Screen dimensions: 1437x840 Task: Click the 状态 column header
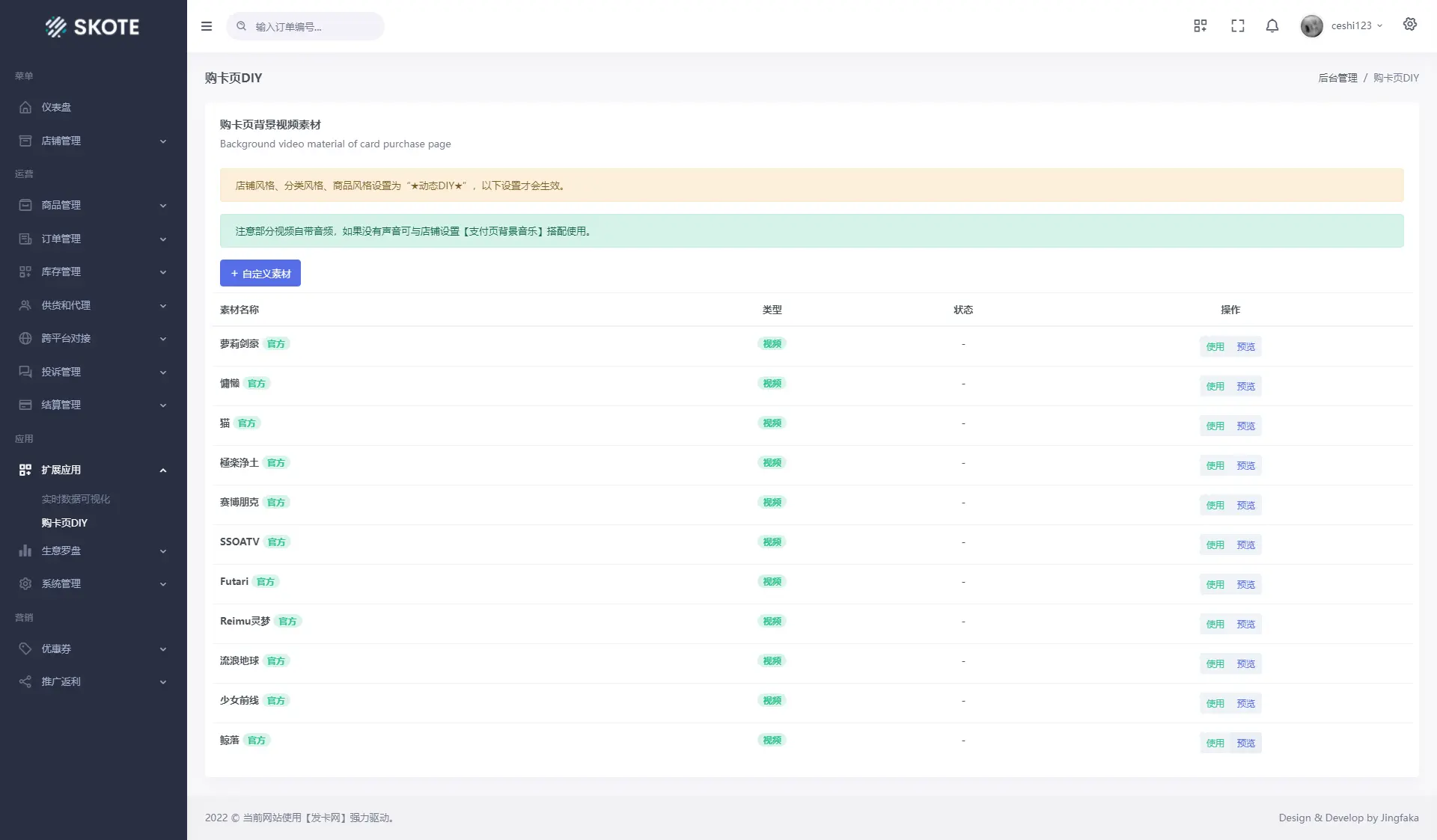pyautogui.click(x=963, y=310)
